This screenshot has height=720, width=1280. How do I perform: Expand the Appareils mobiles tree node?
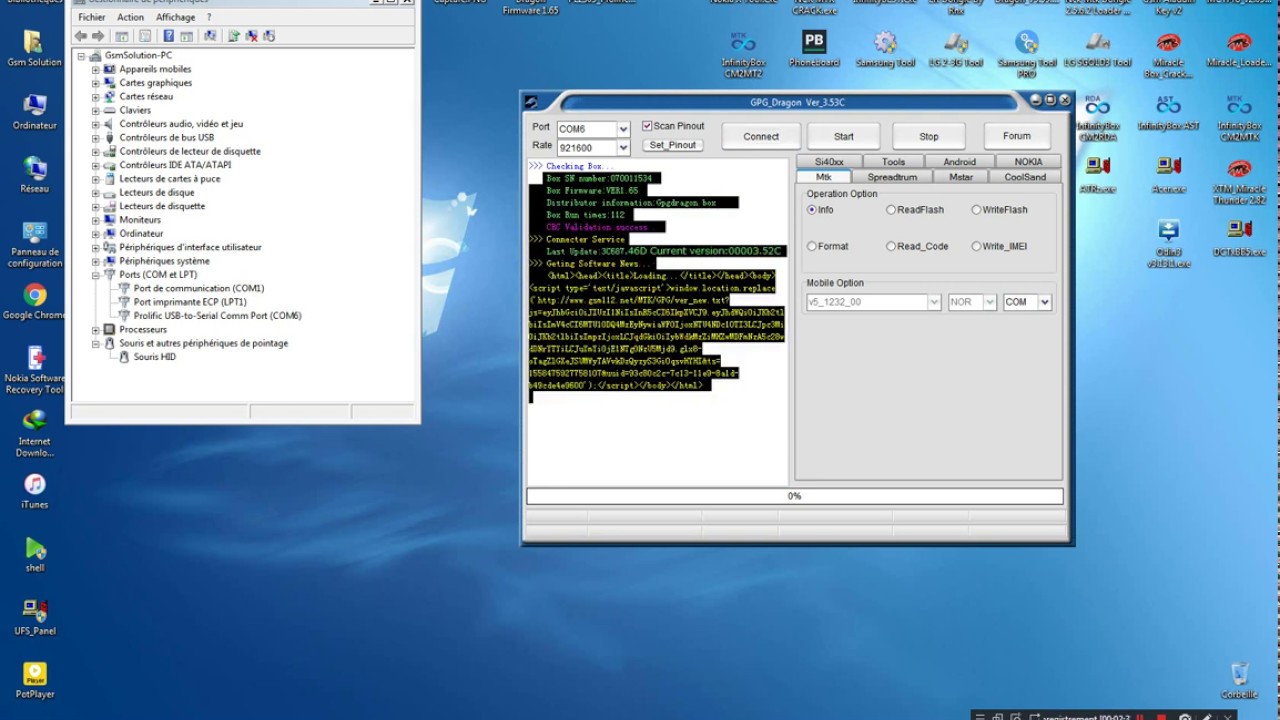96,69
